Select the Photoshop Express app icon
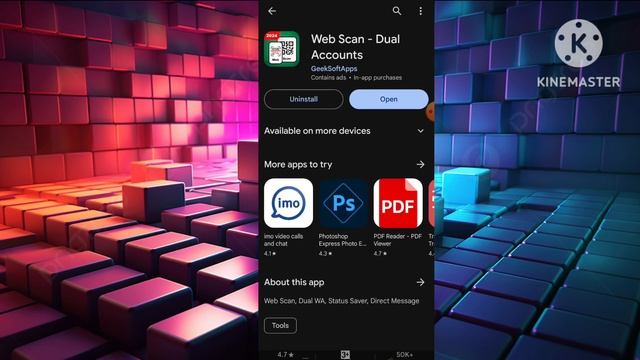The image size is (640, 360). [x=343, y=203]
